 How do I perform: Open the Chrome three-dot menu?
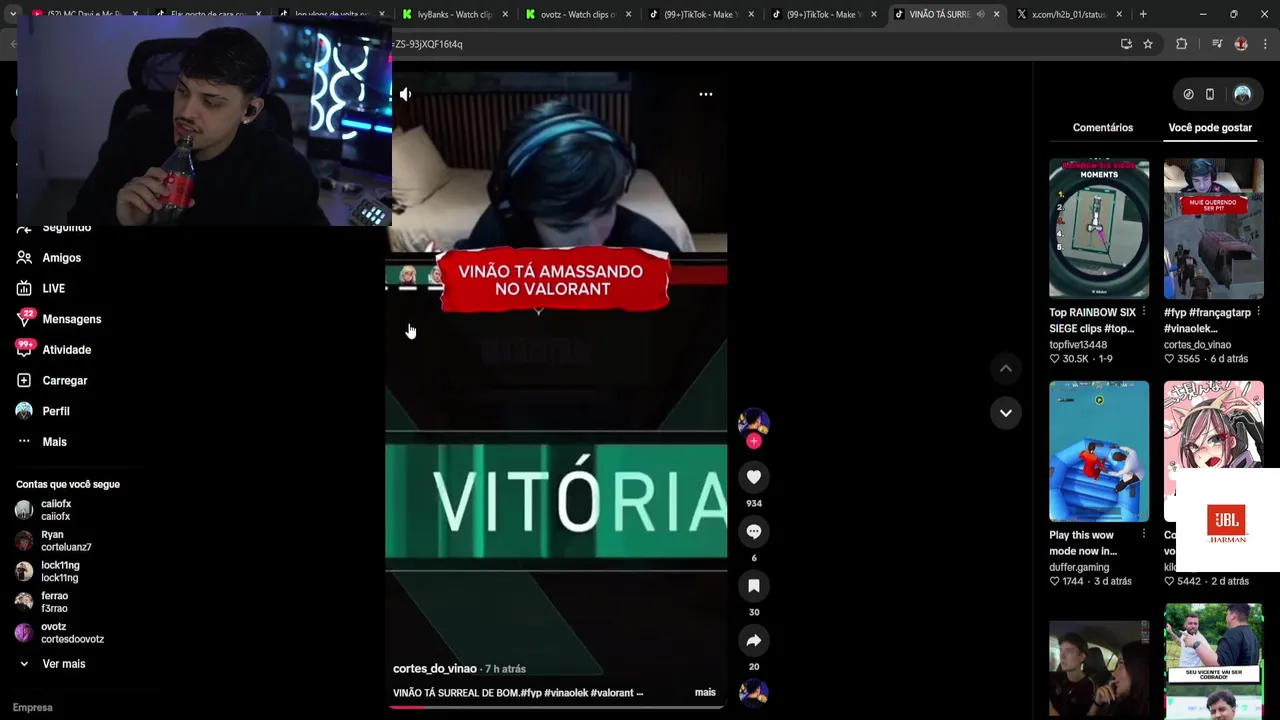pyautogui.click(x=1266, y=44)
